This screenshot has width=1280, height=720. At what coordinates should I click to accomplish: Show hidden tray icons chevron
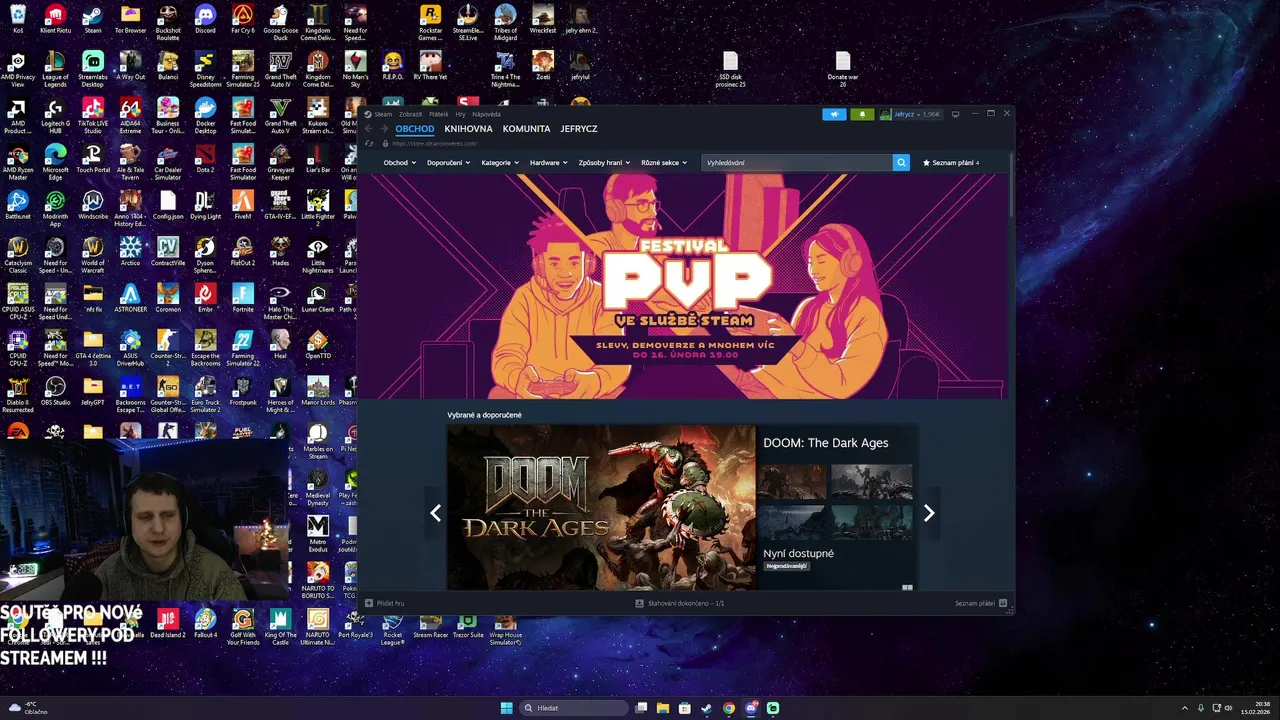pos(1185,708)
